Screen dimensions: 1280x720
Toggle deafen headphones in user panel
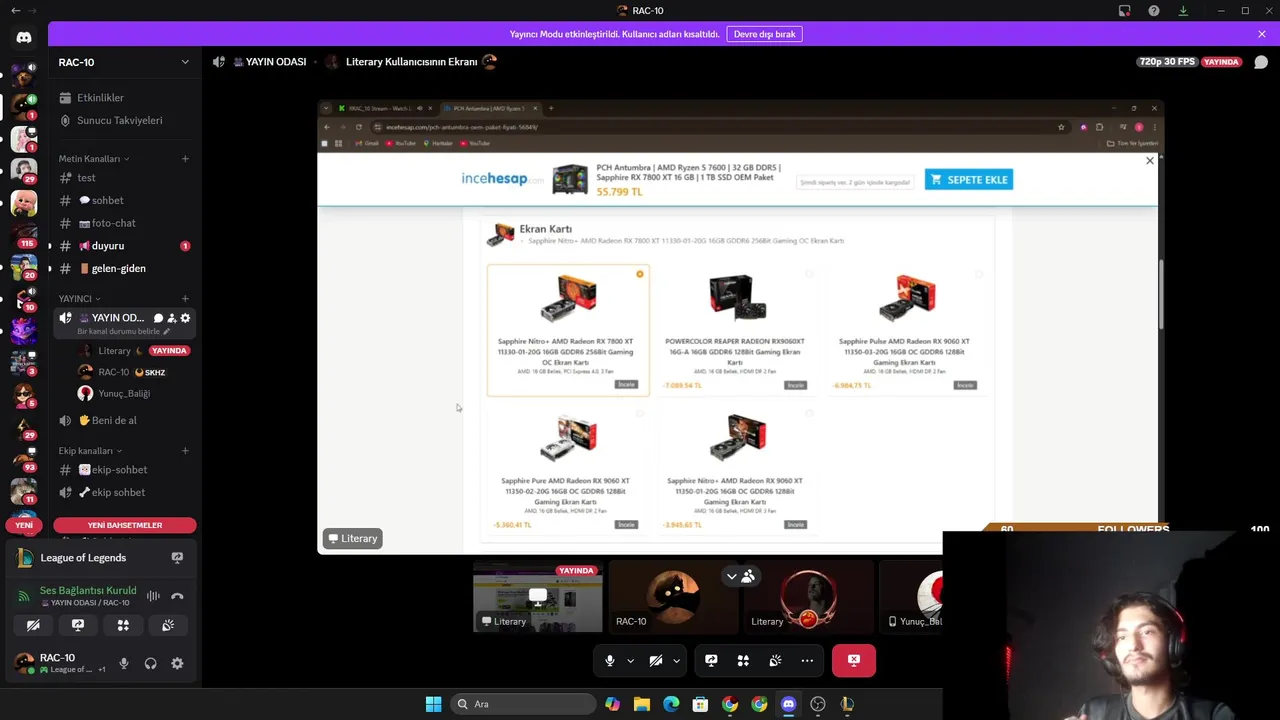pos(151,663)
